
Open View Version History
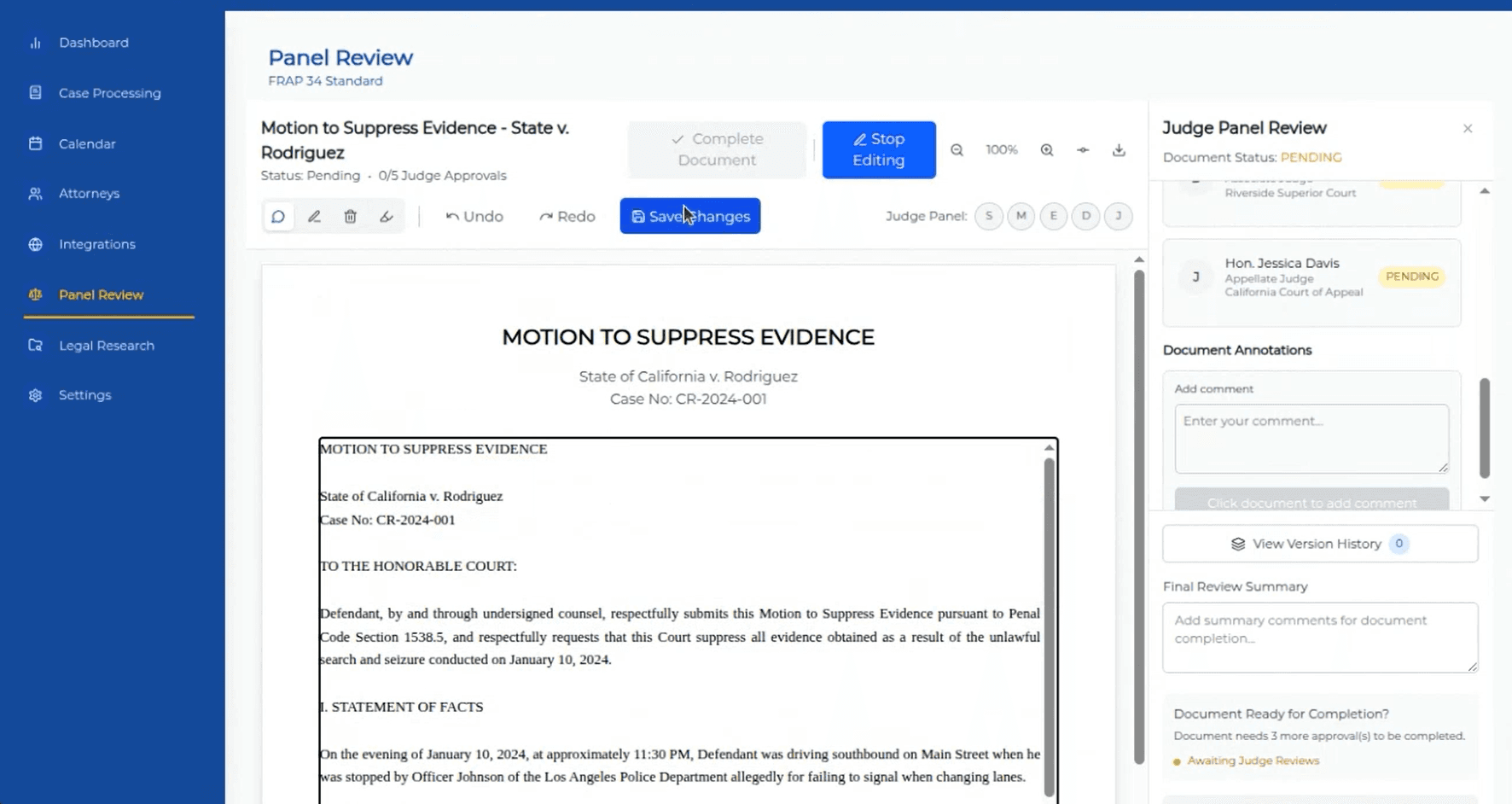[1320, 544]
